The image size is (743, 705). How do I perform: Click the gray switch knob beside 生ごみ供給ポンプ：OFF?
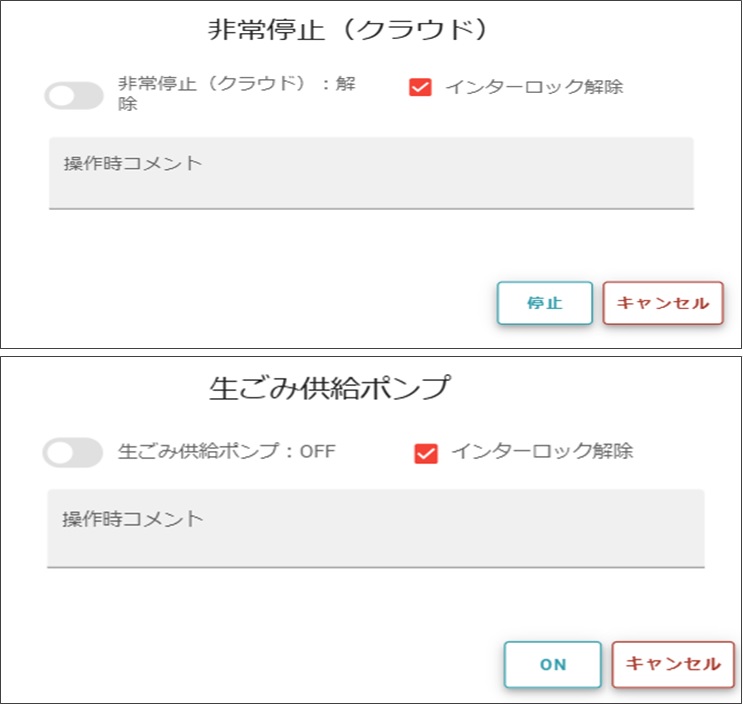(59, 452)
